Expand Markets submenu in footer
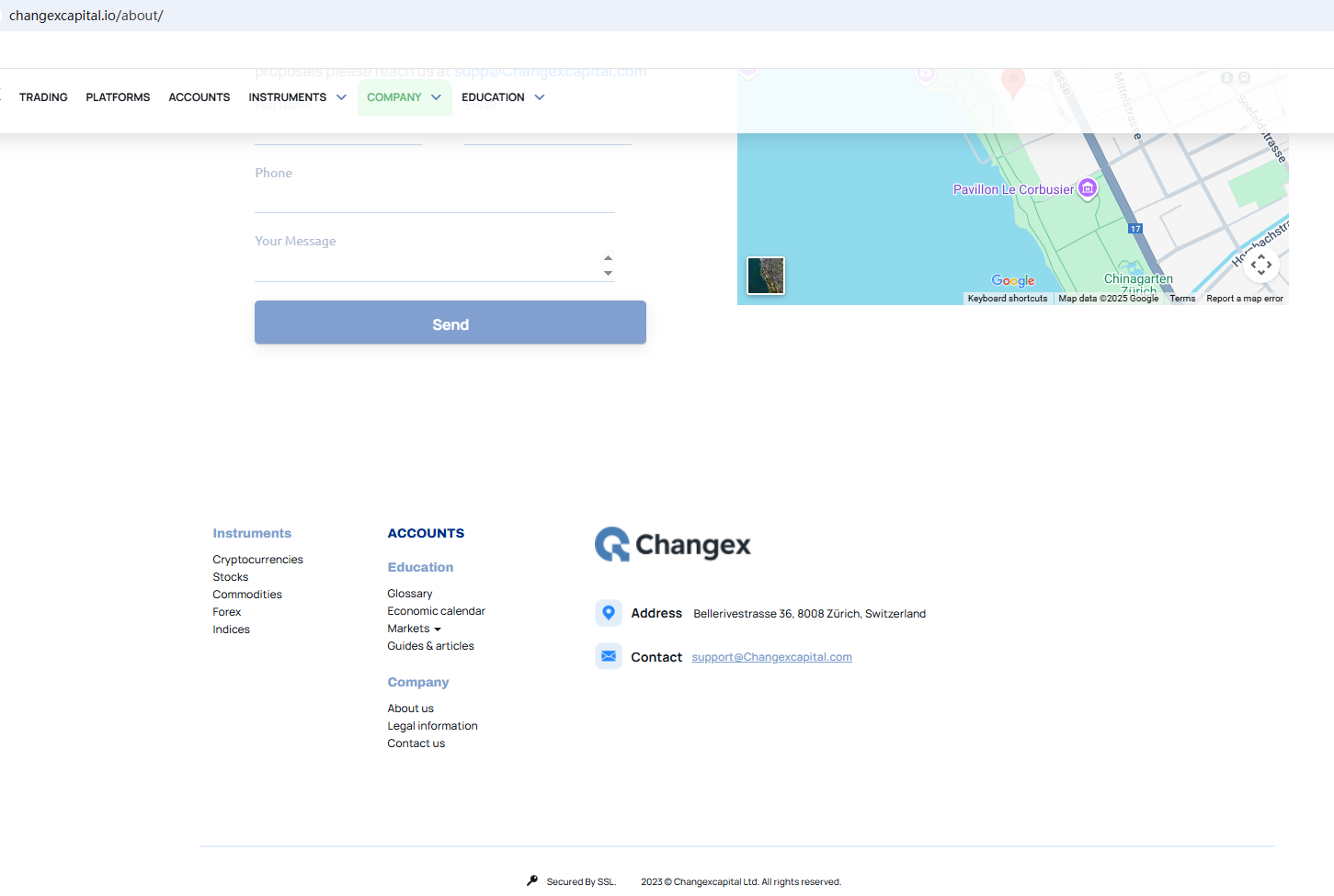This screenshot has width=1334, height=896. (x=414, y=629)
